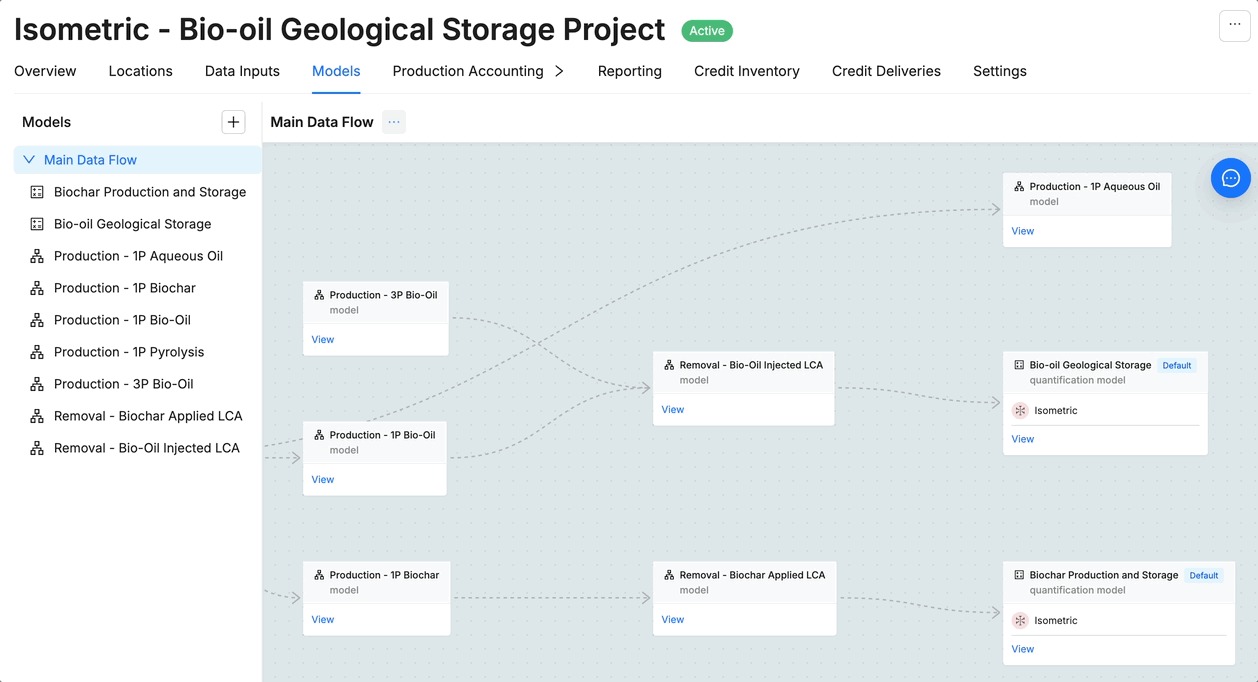Click the Isometric logo in Biochar Production card
Screen dimensions: 1258x682
[x=1020, y=620]
